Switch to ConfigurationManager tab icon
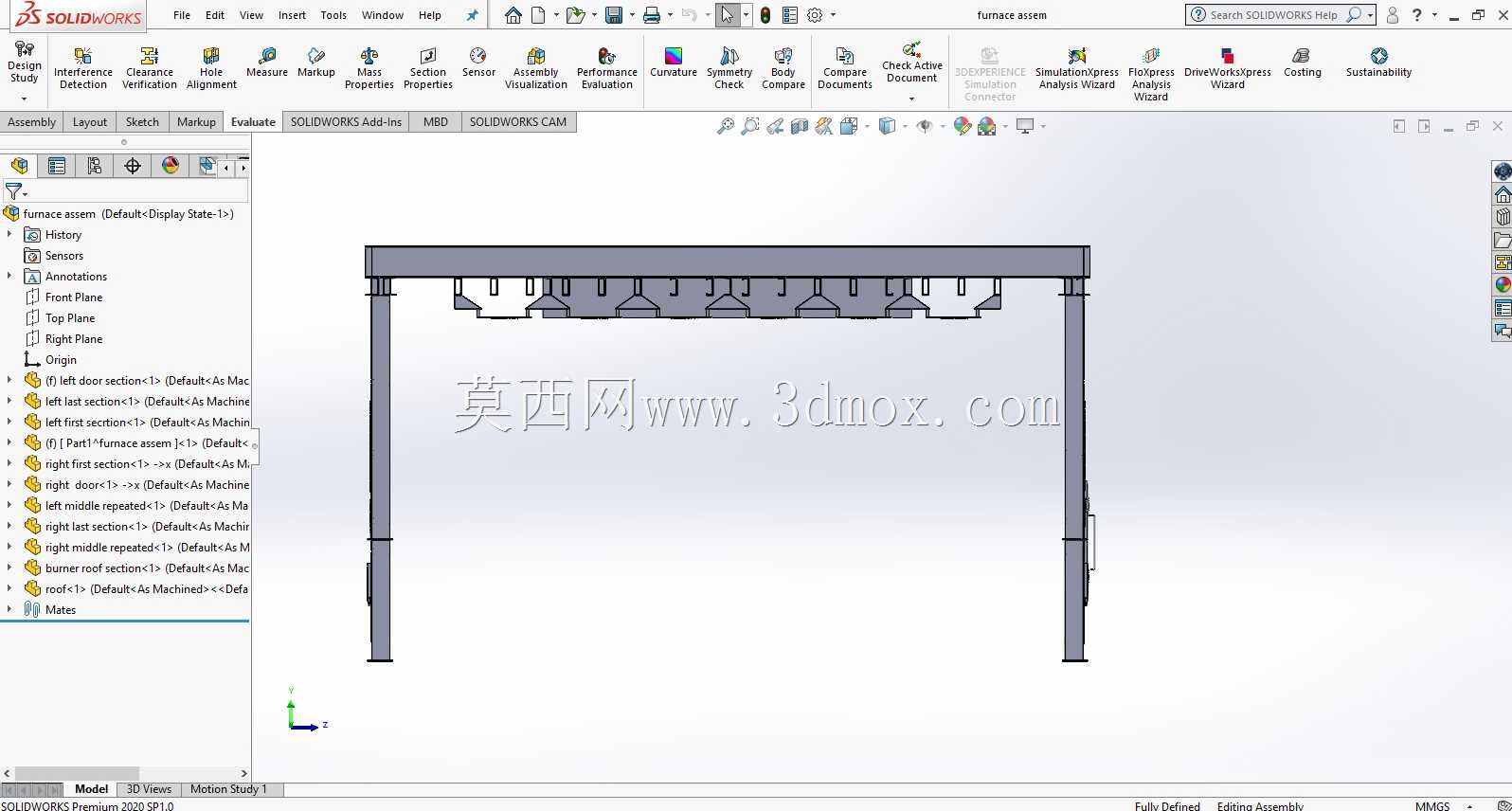This screenshot has height=811, width=1512. coord(95,166)
